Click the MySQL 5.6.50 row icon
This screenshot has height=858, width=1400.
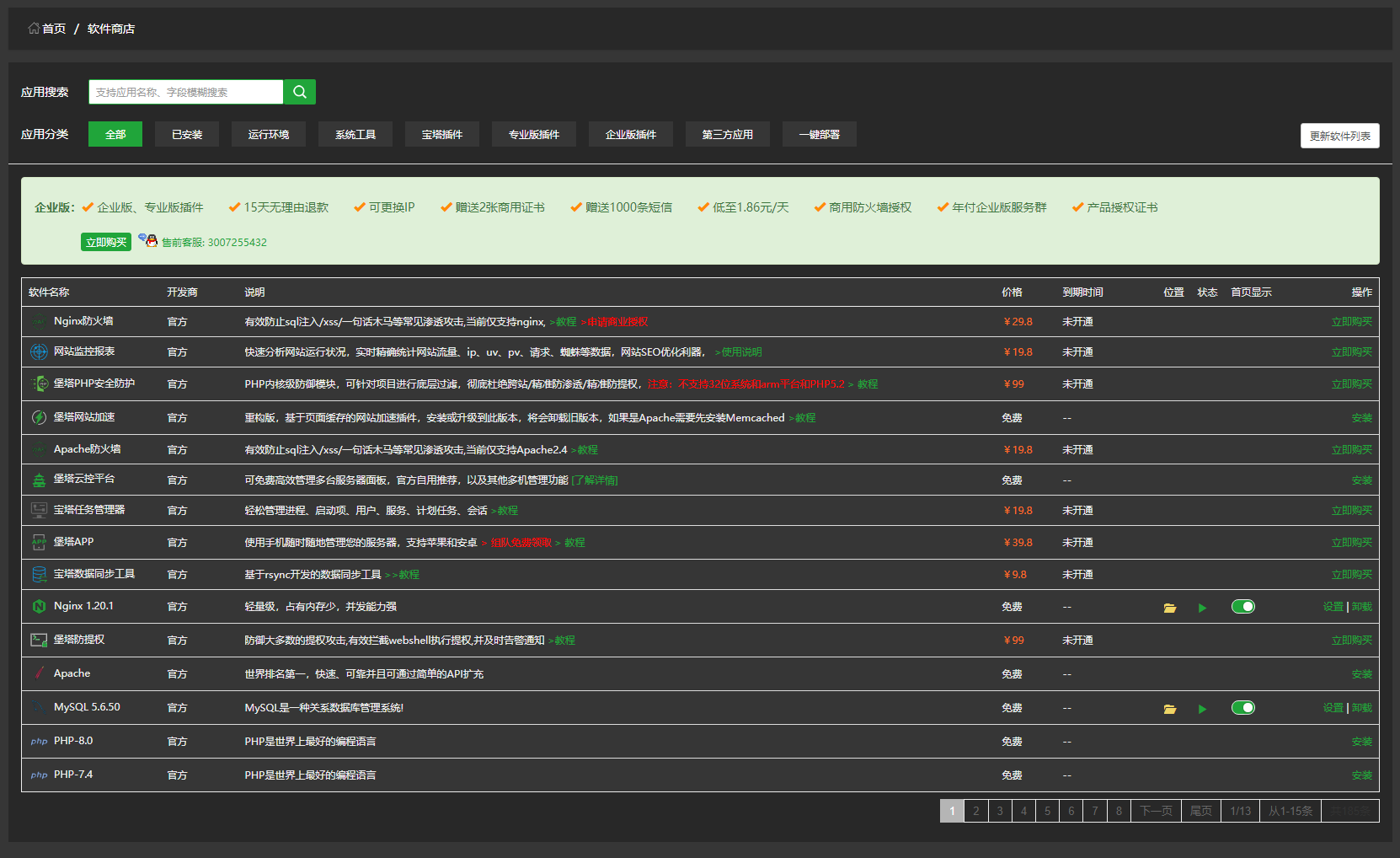click(x=39, y=707)
